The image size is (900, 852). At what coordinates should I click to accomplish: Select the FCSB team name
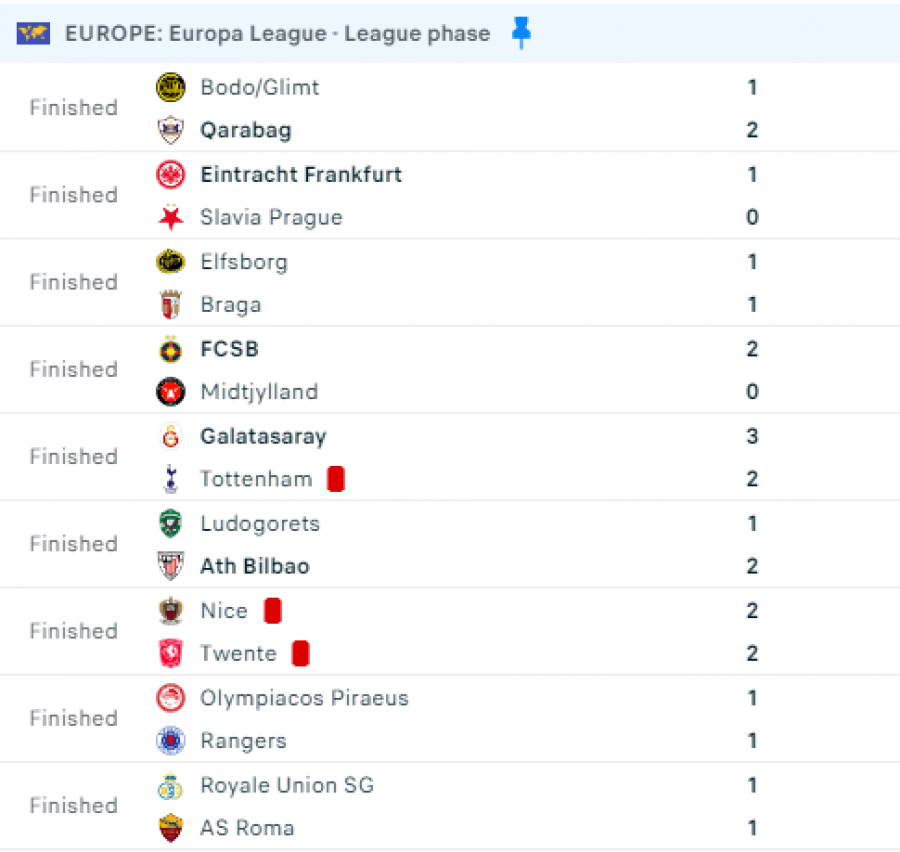[229, 350]
